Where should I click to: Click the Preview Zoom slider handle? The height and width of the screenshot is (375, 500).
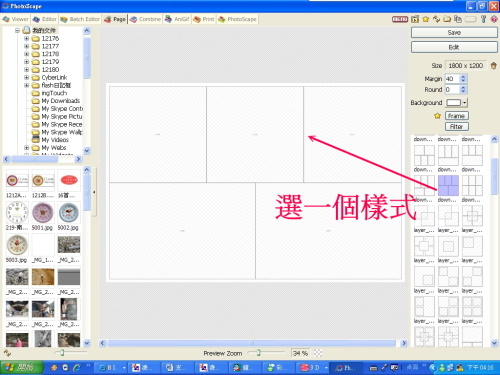[x=258, y=353]
